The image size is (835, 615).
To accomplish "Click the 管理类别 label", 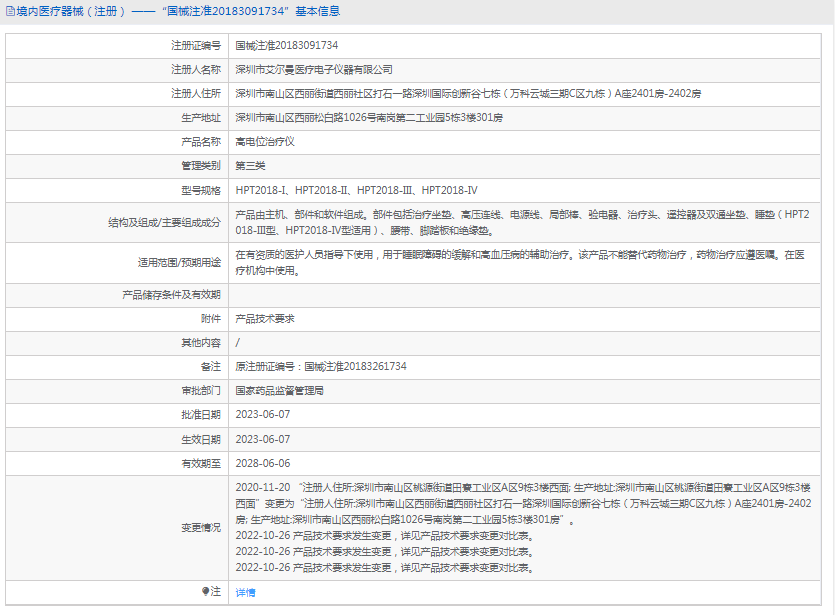I will click(x=201, y=166).
